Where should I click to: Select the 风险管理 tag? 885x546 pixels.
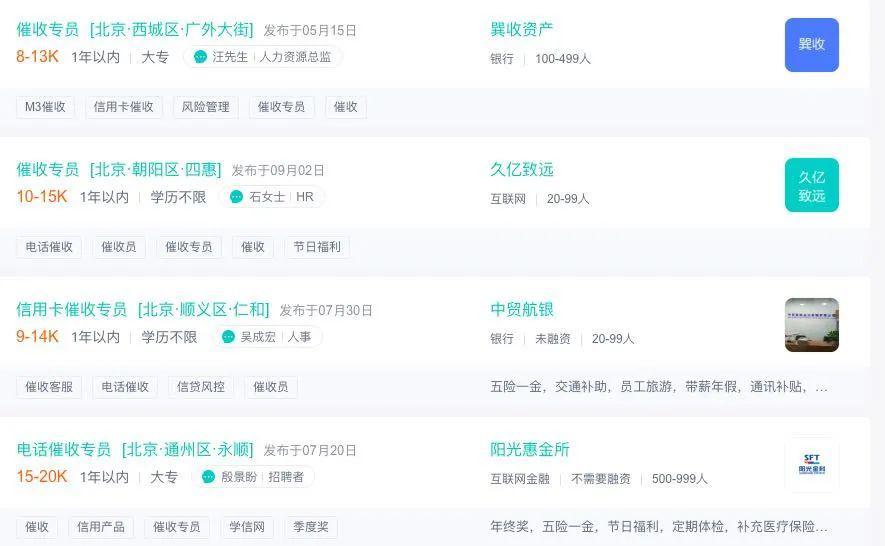coord(205,107)
